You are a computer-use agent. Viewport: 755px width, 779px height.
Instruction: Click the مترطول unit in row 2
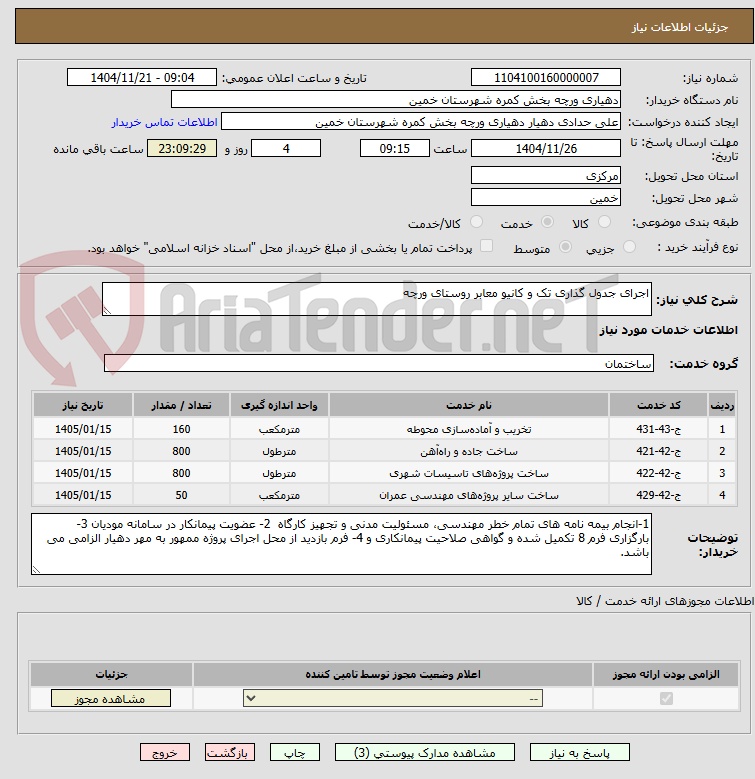click(279, 451)
